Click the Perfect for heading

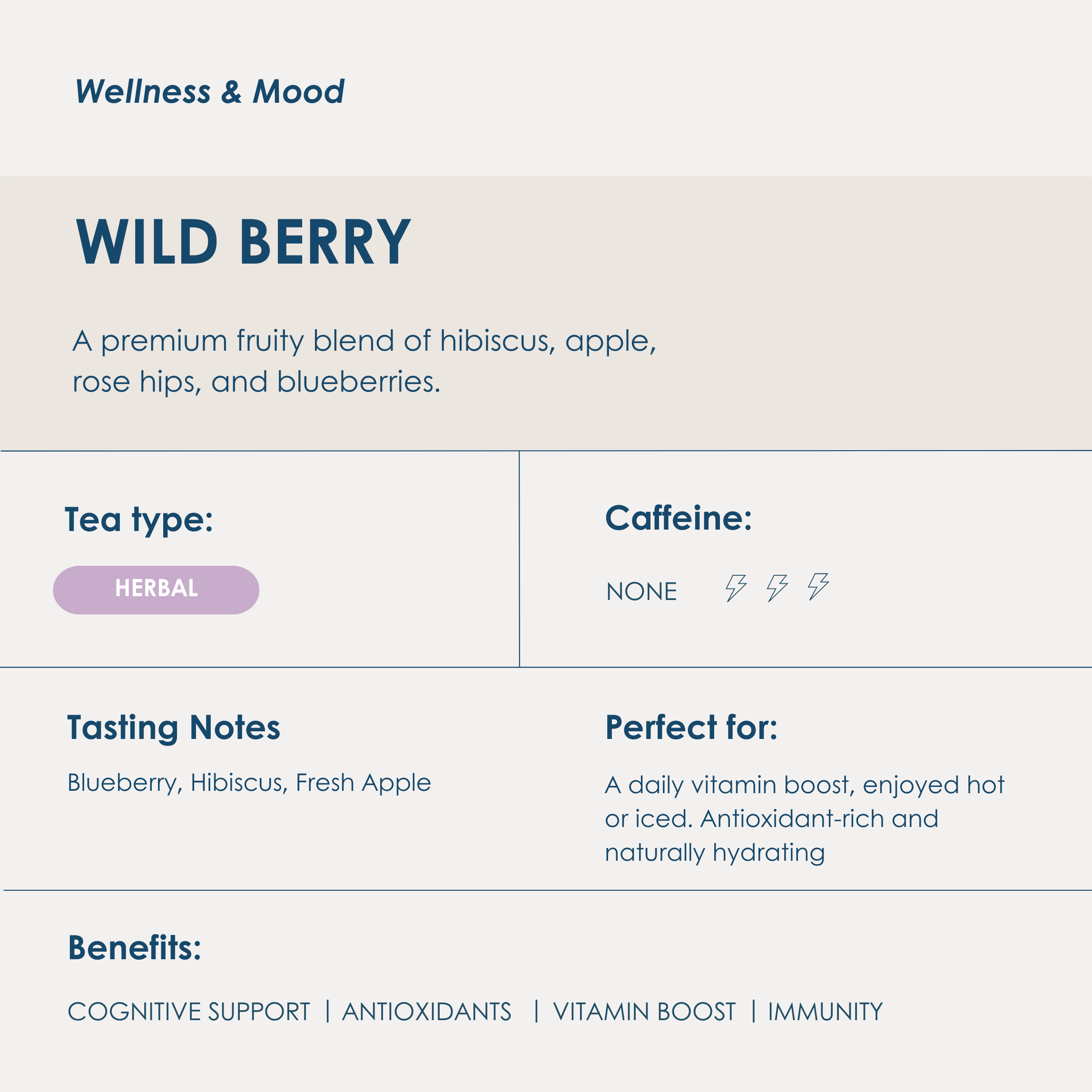691,728
